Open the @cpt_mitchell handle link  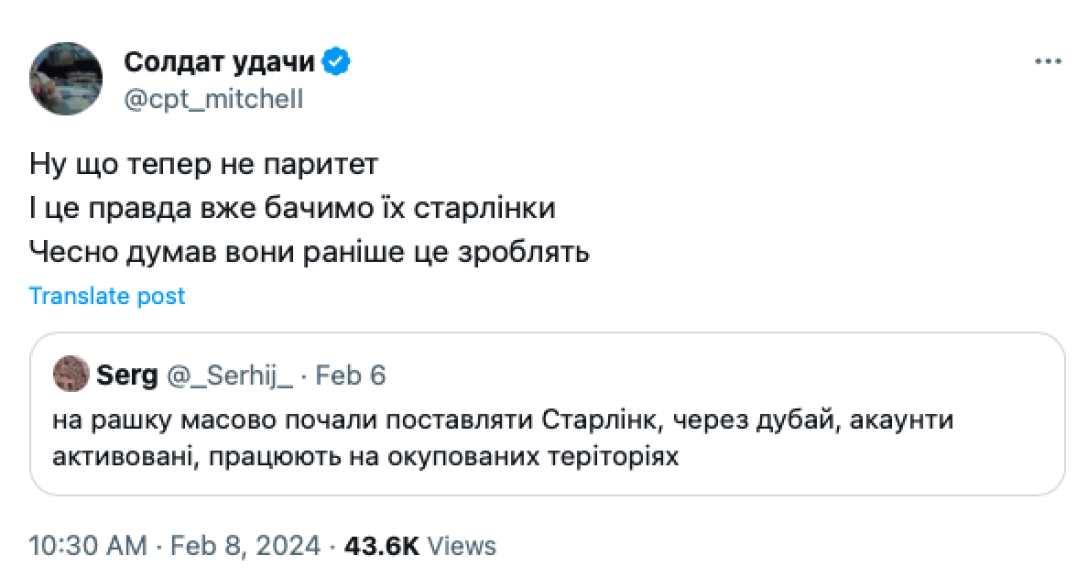213,99
